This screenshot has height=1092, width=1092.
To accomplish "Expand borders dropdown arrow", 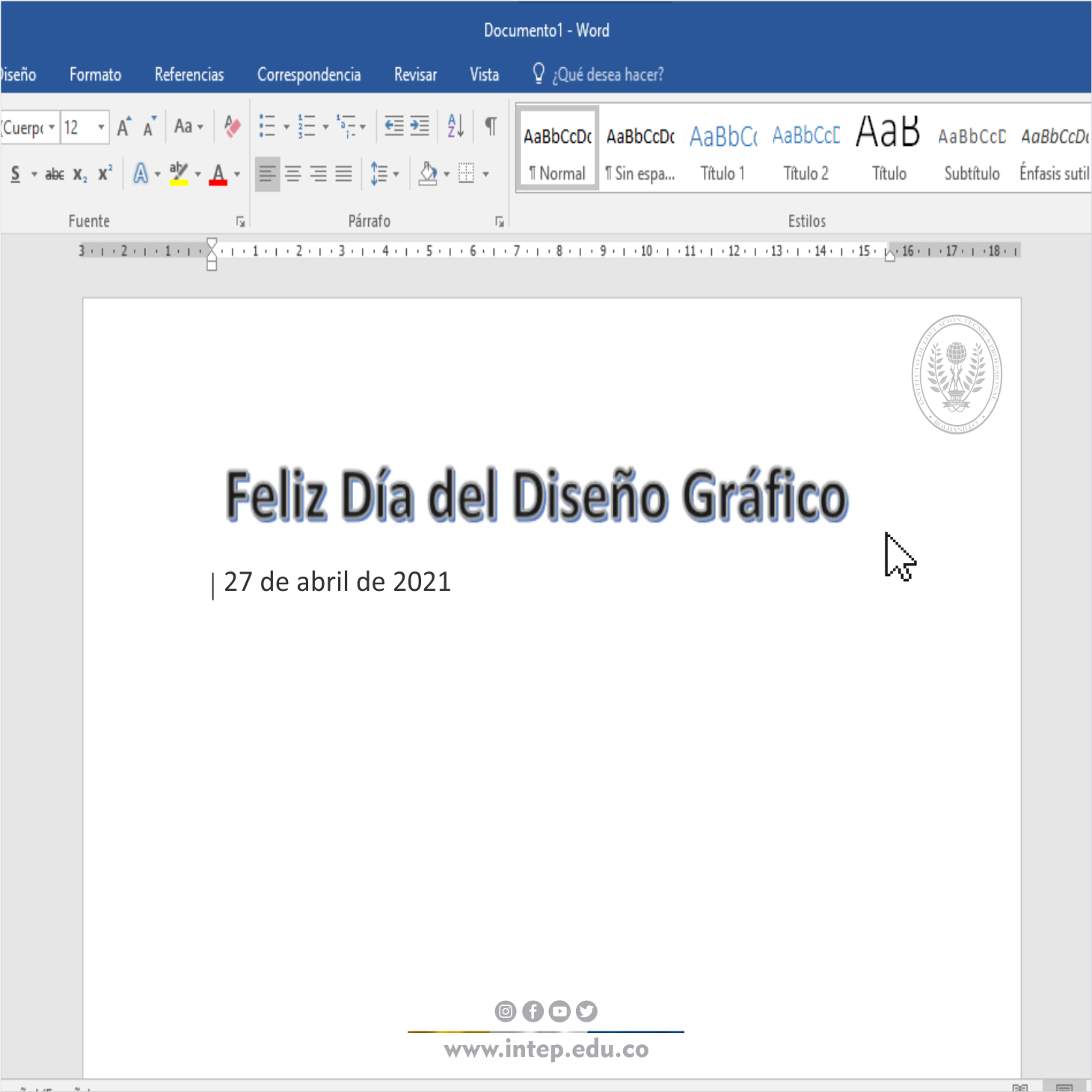I will pos(486,175).
